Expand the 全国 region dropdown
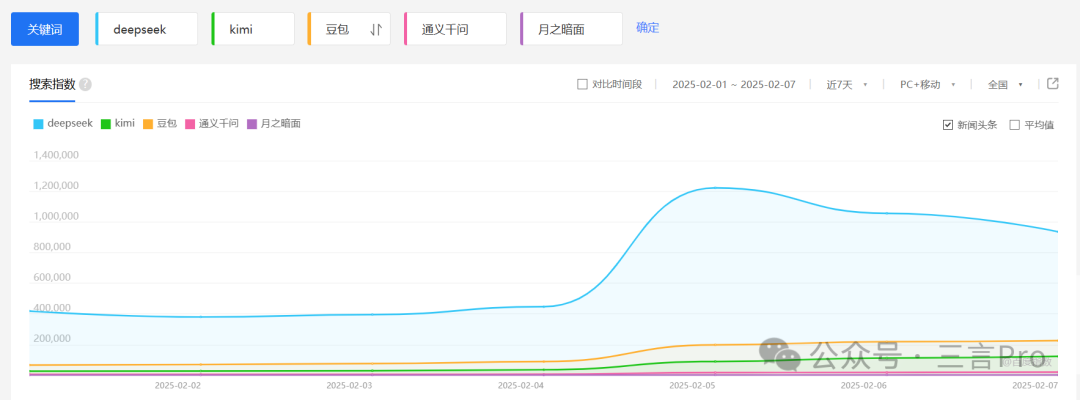This screenshot has width=1080, height=400. (x=1005, y=85)
